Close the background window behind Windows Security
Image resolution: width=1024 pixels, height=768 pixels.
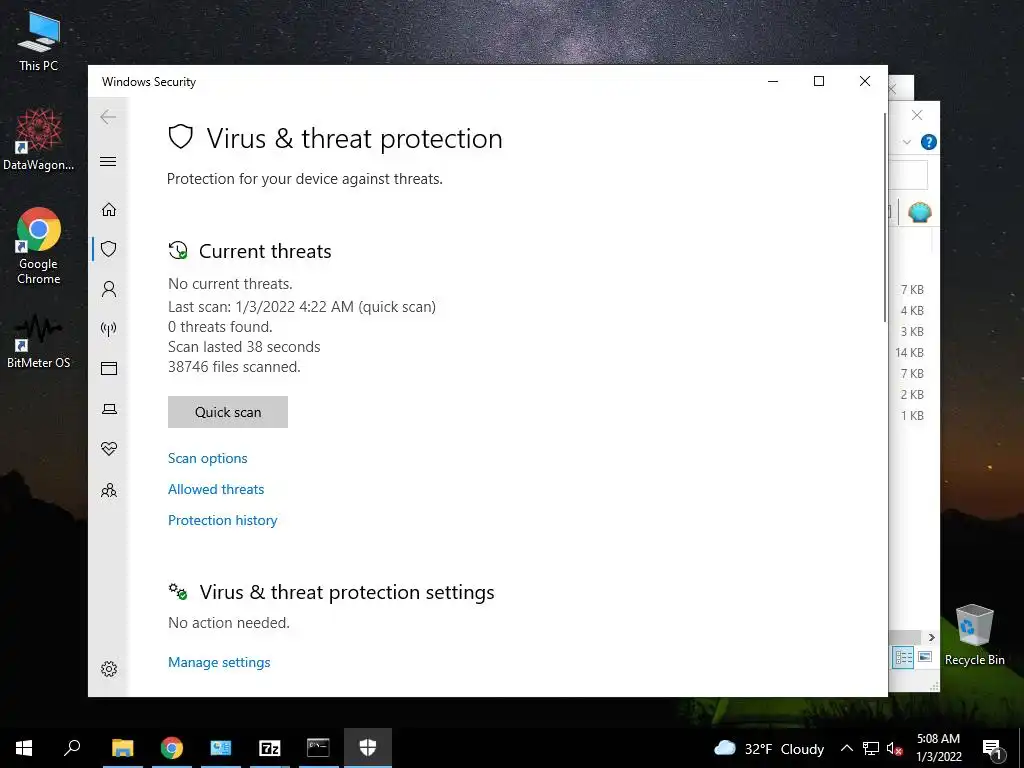917,115
